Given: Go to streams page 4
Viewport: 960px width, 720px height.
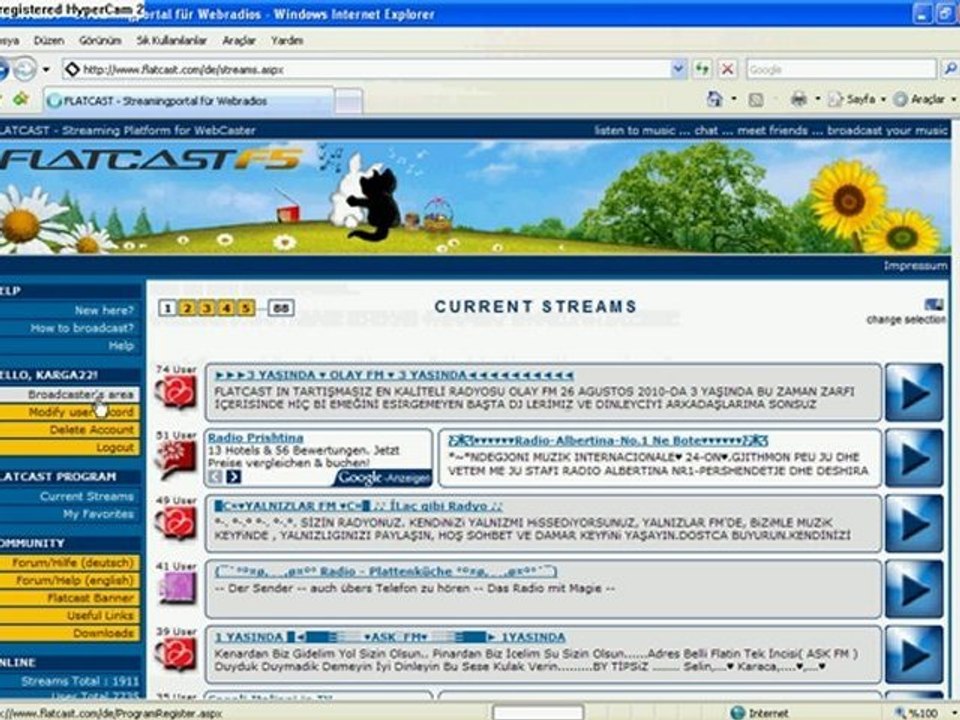Looking at the screenshot, I should pyautogui.click(x=227, y=308).
